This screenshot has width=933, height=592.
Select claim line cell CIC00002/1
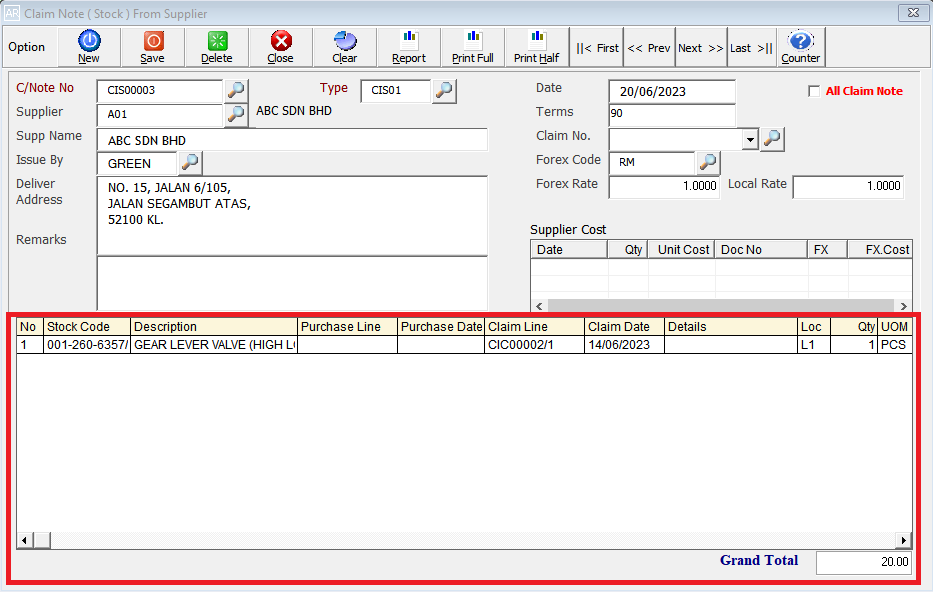coord(534,344)
